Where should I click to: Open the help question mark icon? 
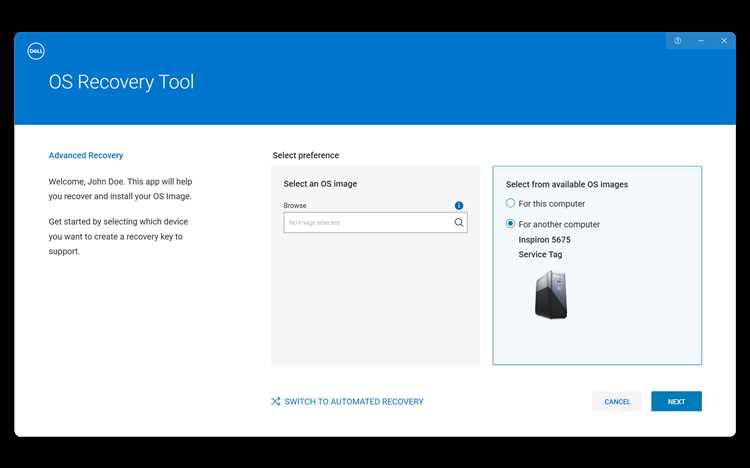click(677, 41)
